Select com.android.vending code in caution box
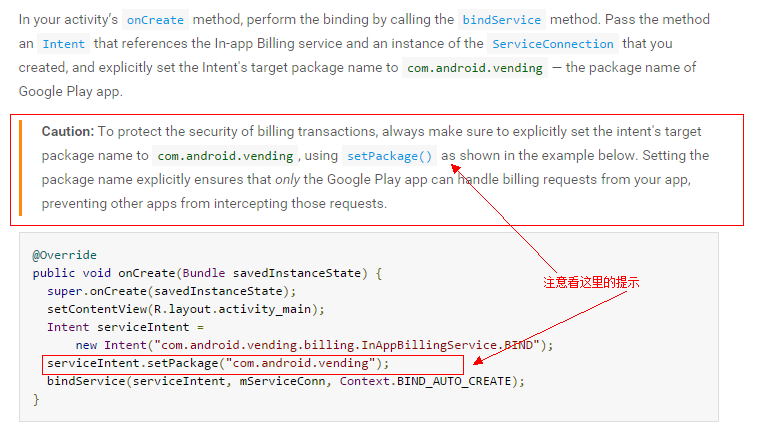 click(225, 156)
